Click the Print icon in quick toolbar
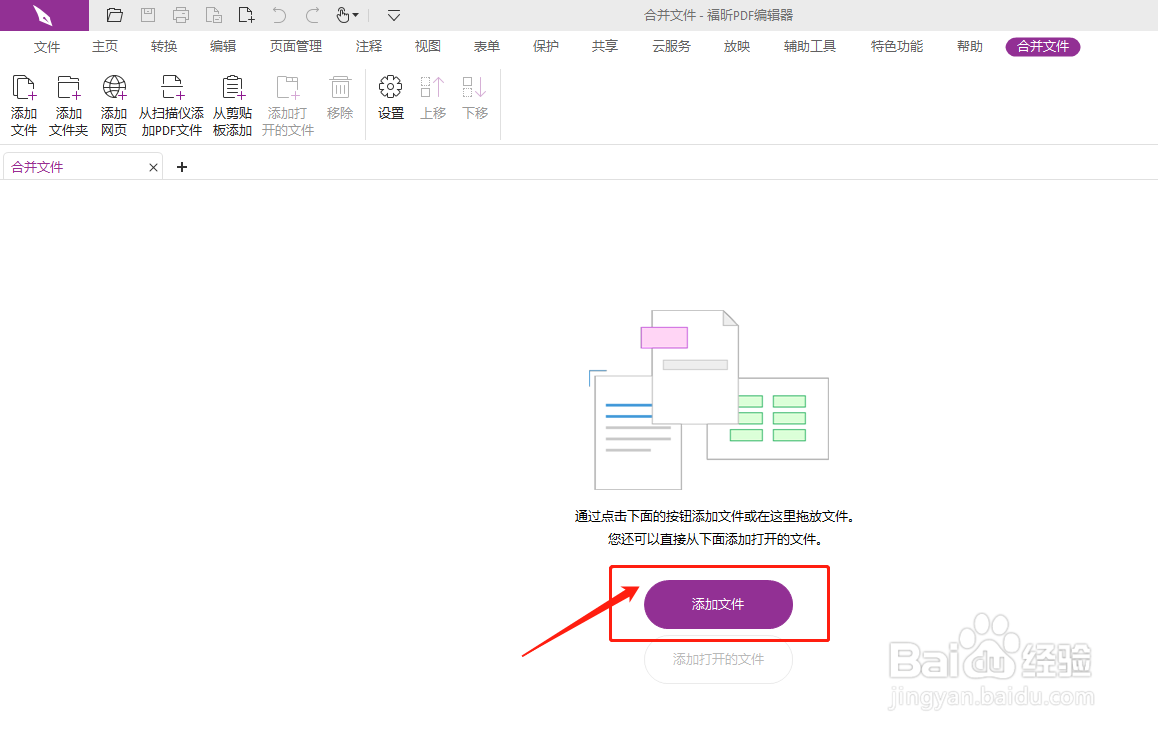This screenshot has width=1158, height=737. point(181,15)
